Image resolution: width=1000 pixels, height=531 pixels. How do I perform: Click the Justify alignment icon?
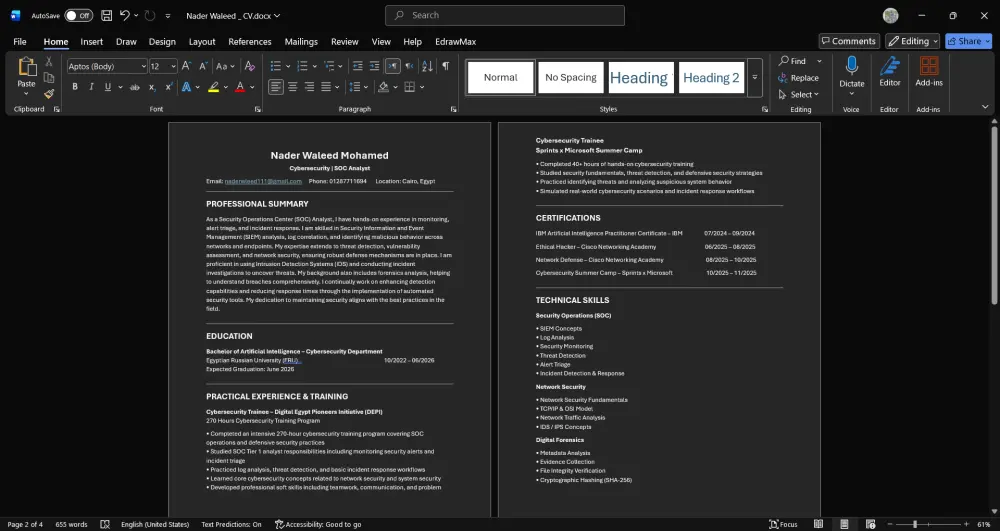tap(326, 87)
